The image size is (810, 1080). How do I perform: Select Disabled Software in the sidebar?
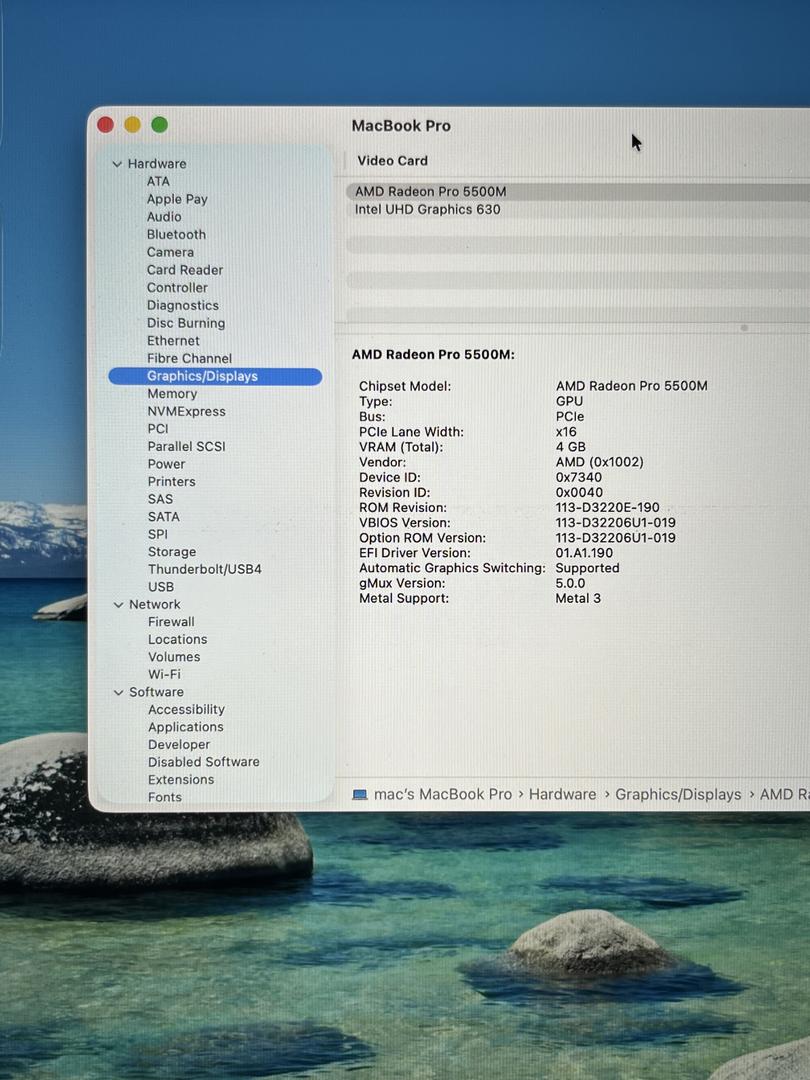coord(204,762)
